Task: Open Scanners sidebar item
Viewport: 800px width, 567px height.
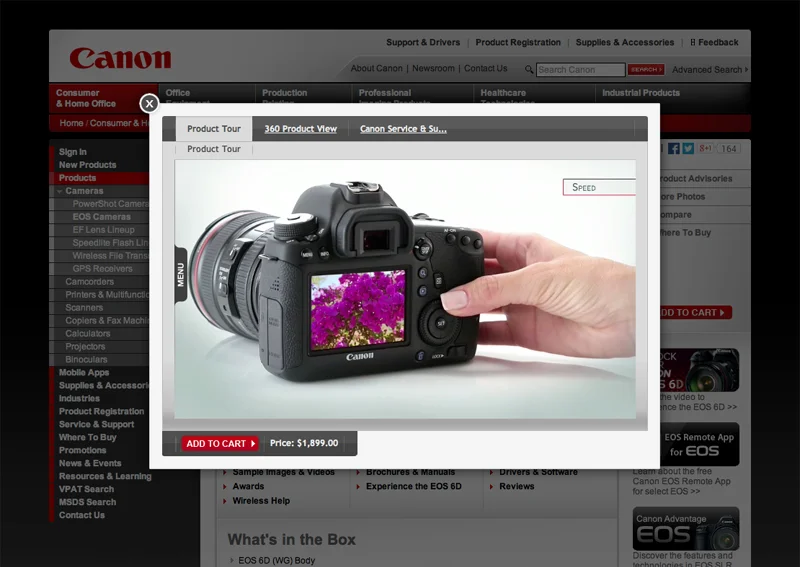Action: 84,308
